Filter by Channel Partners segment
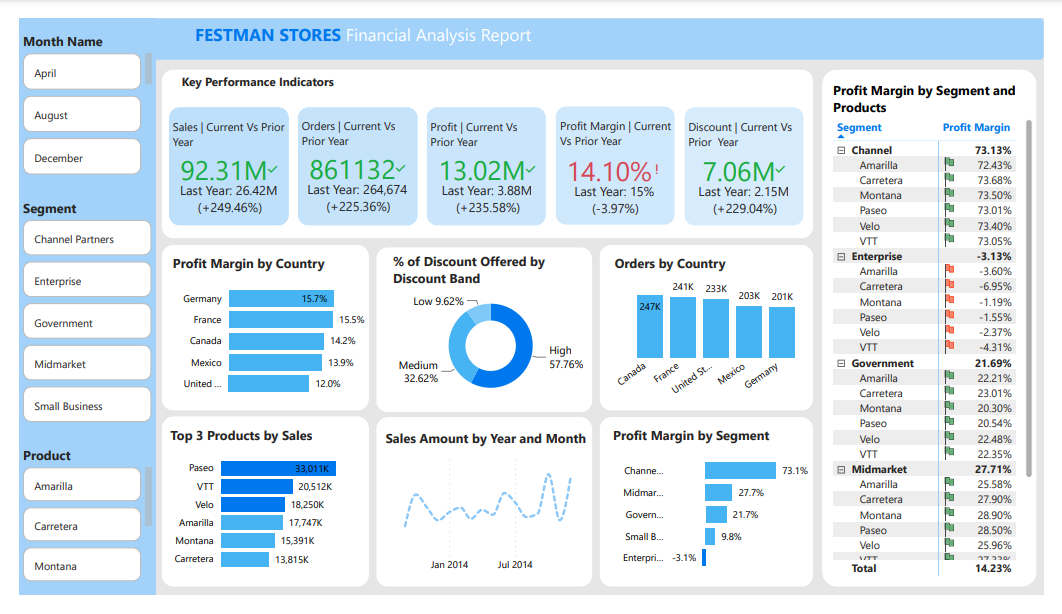The image size is (1062, 614). [x=87, y=238]
